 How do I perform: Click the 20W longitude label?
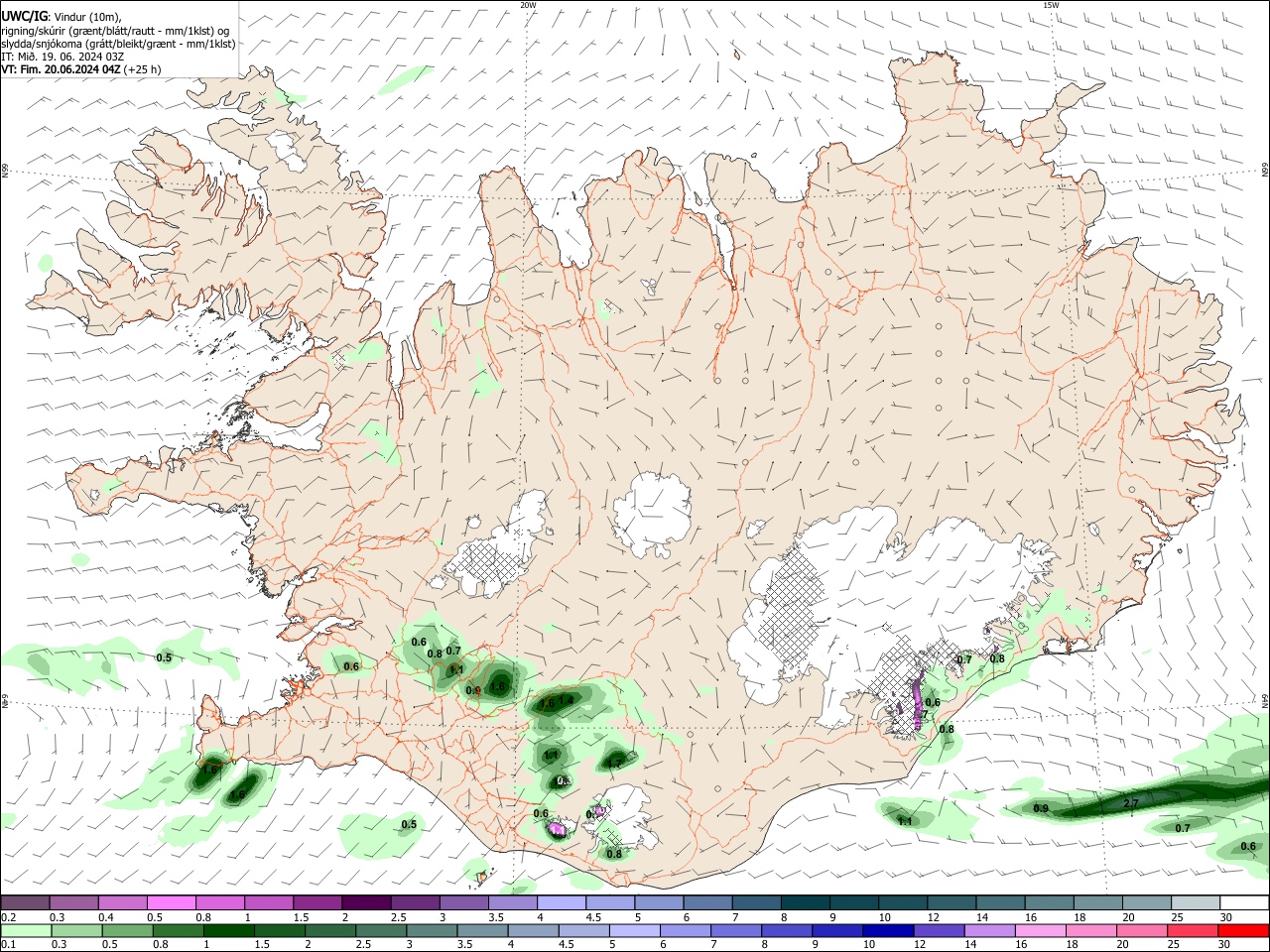pos(528,5)
